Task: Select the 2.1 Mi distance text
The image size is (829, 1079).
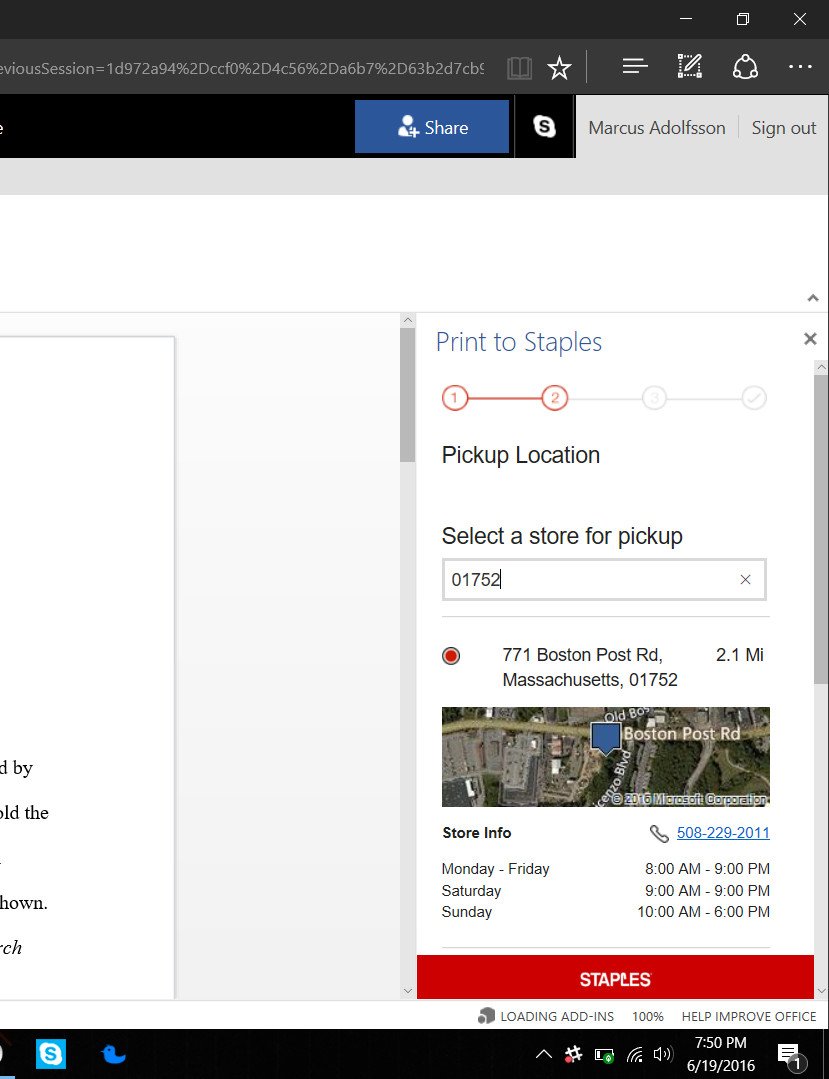Action: 740,655
